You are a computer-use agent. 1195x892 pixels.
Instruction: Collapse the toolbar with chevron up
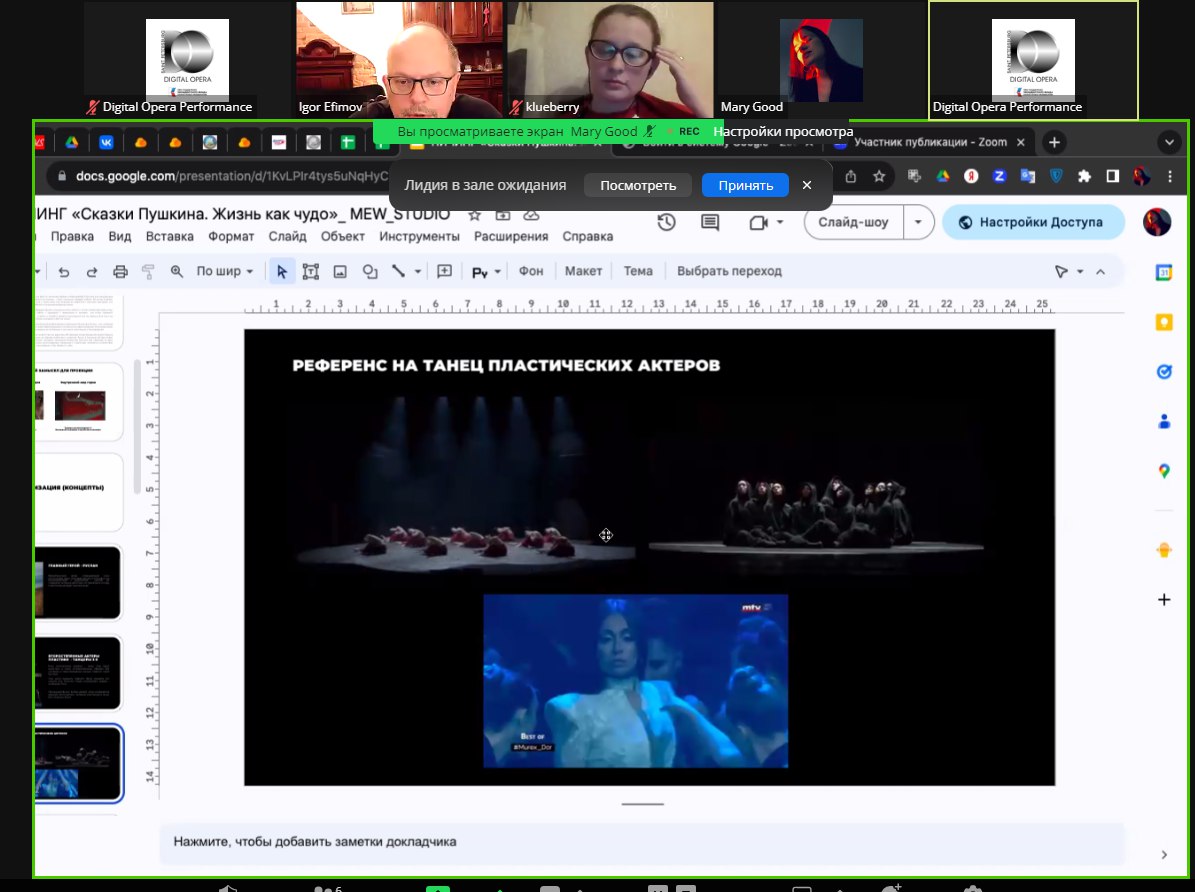pyautogui.click(x=1100, y=271)
